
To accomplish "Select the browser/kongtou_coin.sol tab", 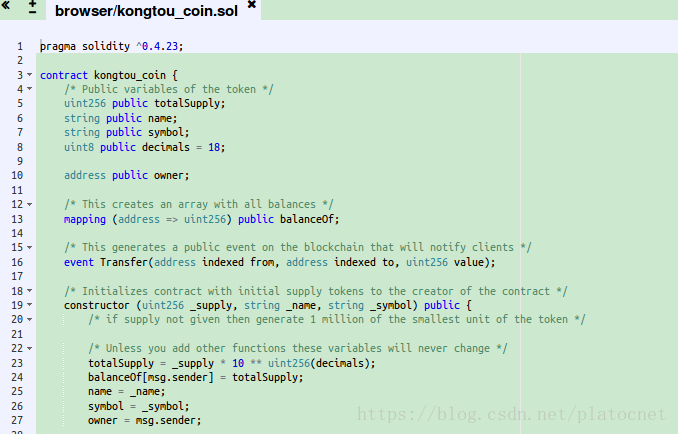I will click(146, 11).
